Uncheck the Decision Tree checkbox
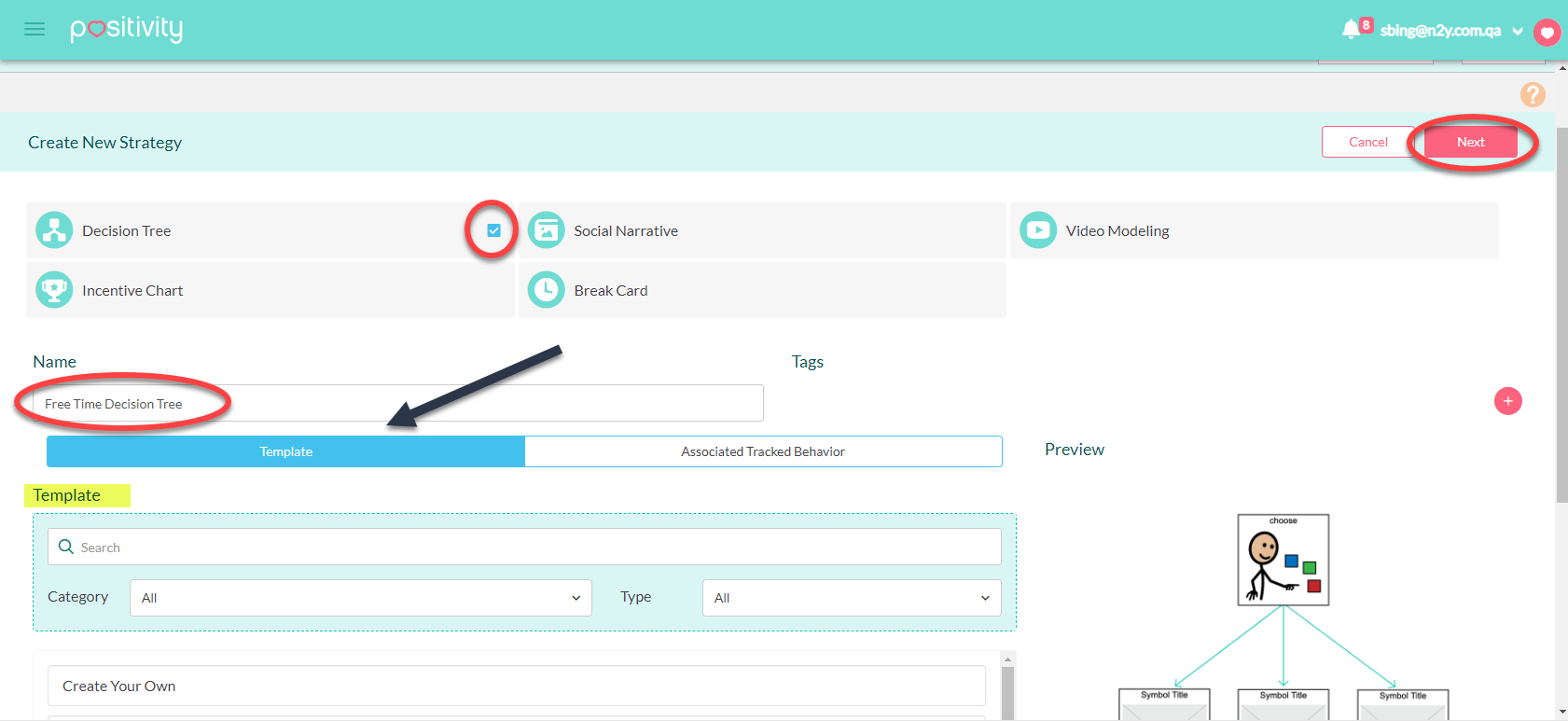The width and height of the screenshot is (1568, 721). pos(494,230)
